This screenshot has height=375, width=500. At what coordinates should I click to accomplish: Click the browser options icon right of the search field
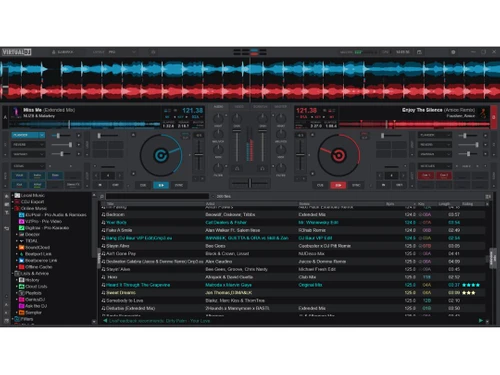(488, 197)
